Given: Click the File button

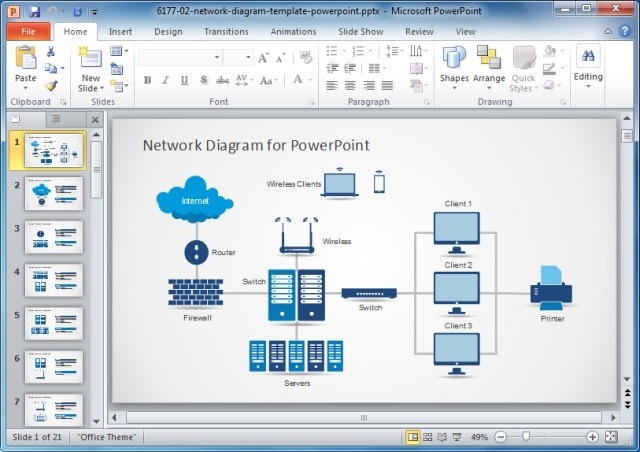Looking at the screenshot, I should click(x=27, y=31).
